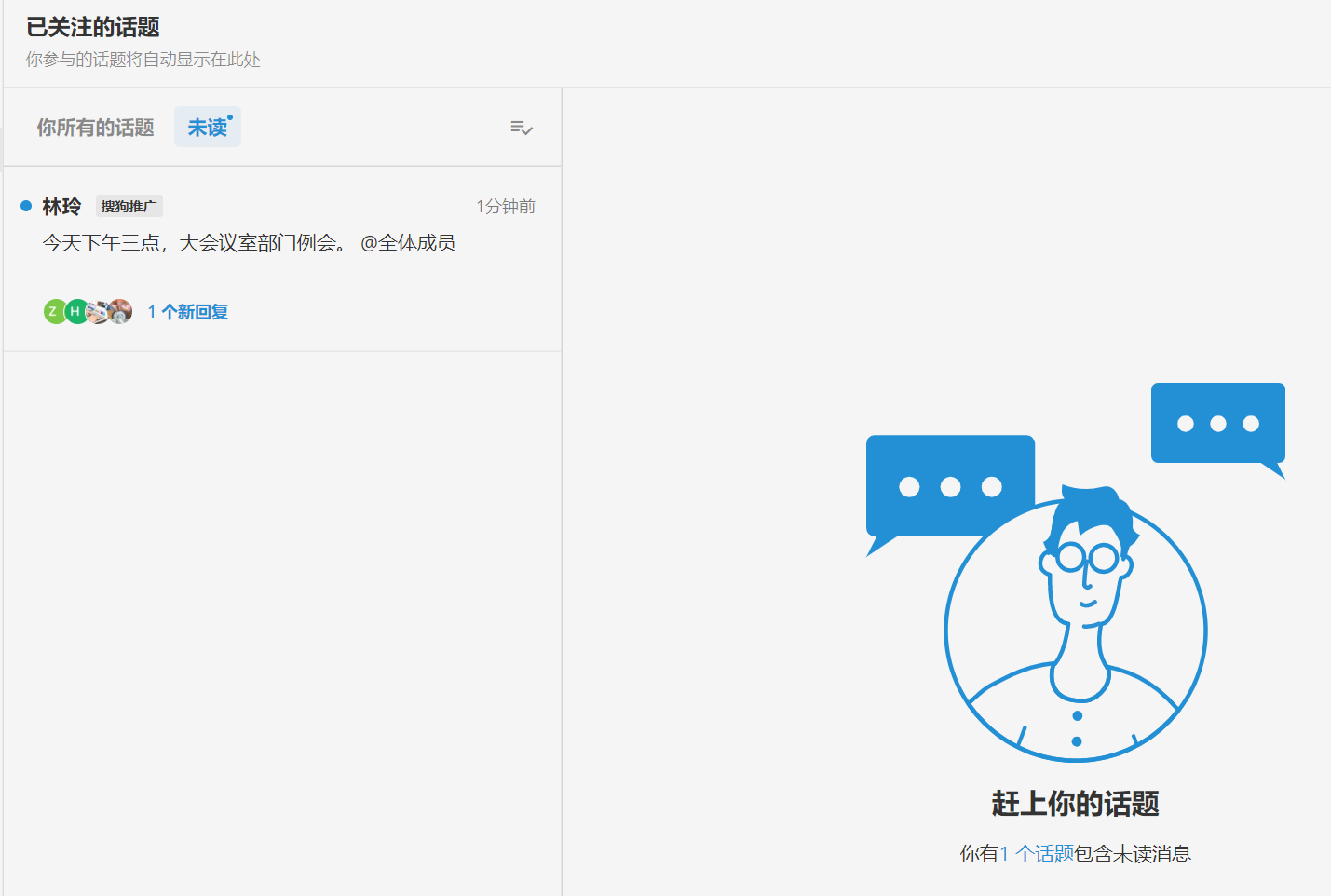Open the green H avatar
The image size is (1331, 896).
point(75,311)
